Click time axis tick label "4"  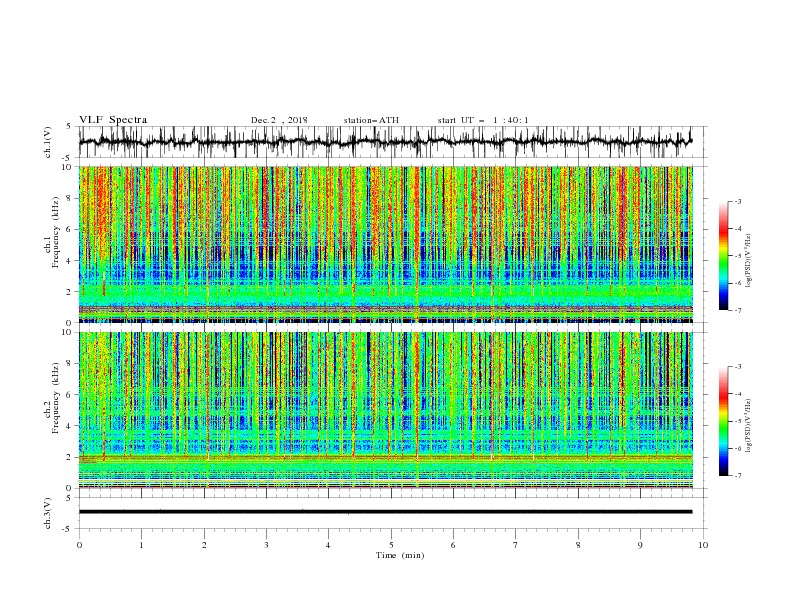click(x=328, y=545)
